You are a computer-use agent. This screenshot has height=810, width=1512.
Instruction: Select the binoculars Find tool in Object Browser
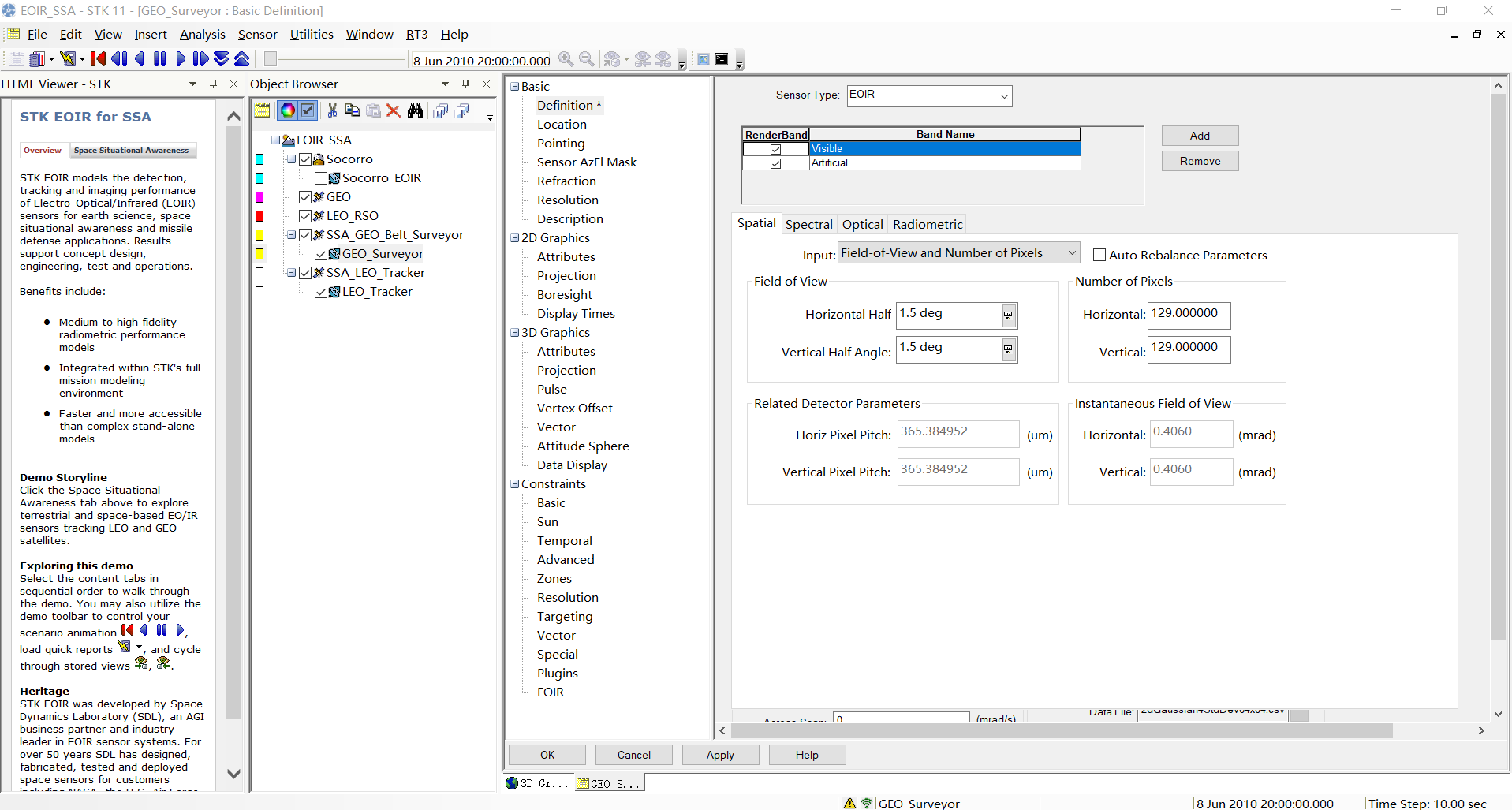415,110
